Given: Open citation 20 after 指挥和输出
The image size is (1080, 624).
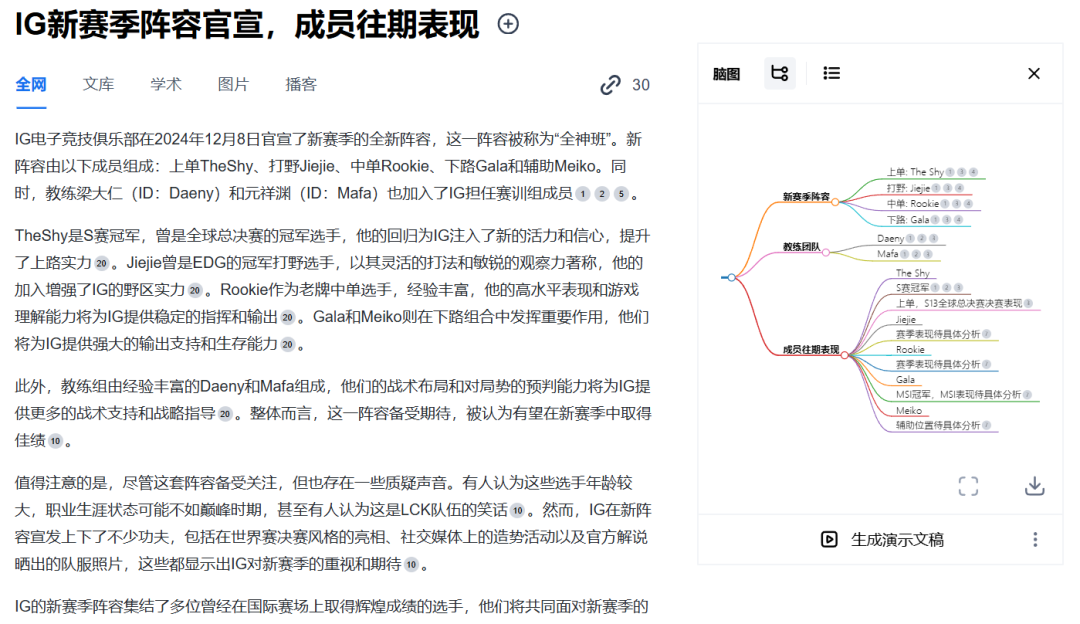Looking at the screenshot, I should coord(288,318).
